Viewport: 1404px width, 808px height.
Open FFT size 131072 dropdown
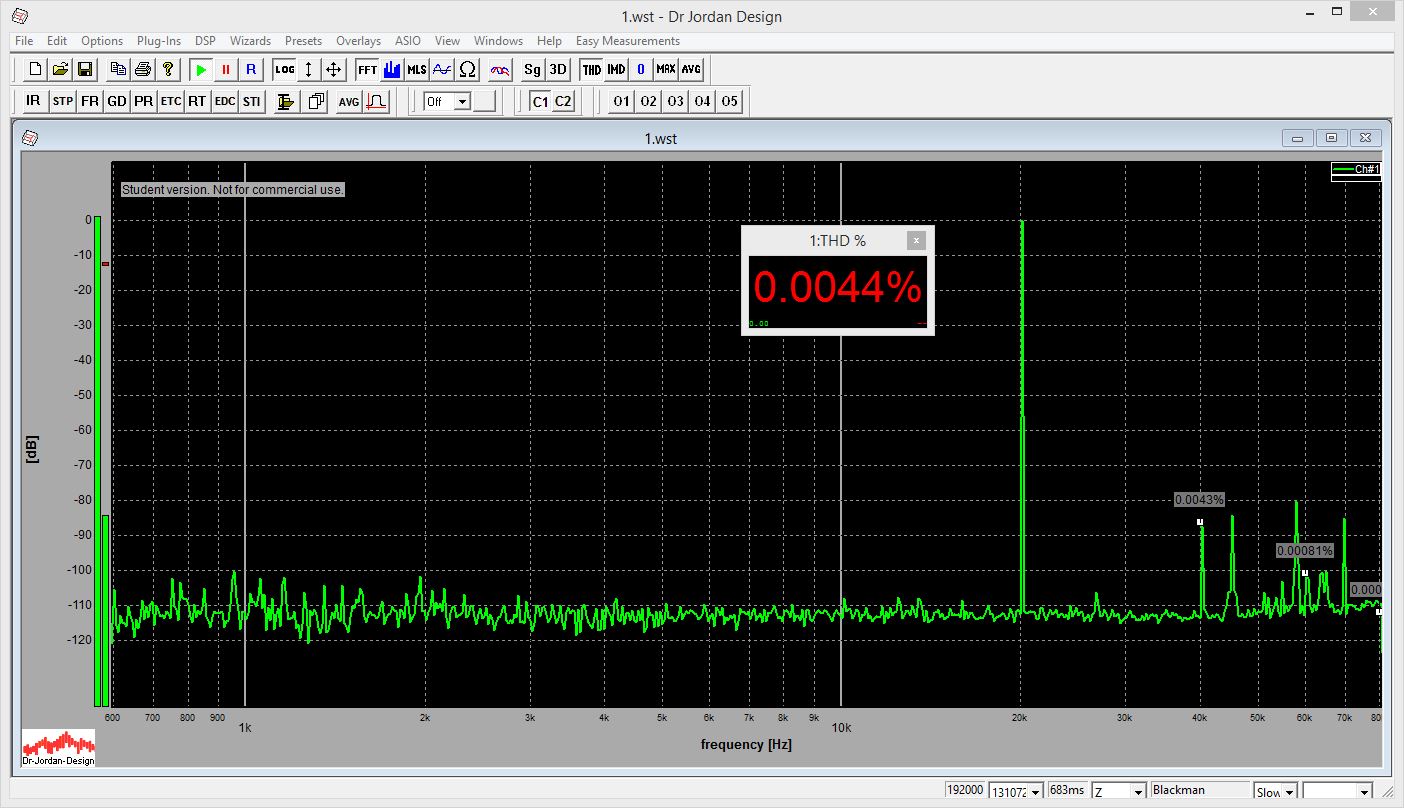point(1035,792)
